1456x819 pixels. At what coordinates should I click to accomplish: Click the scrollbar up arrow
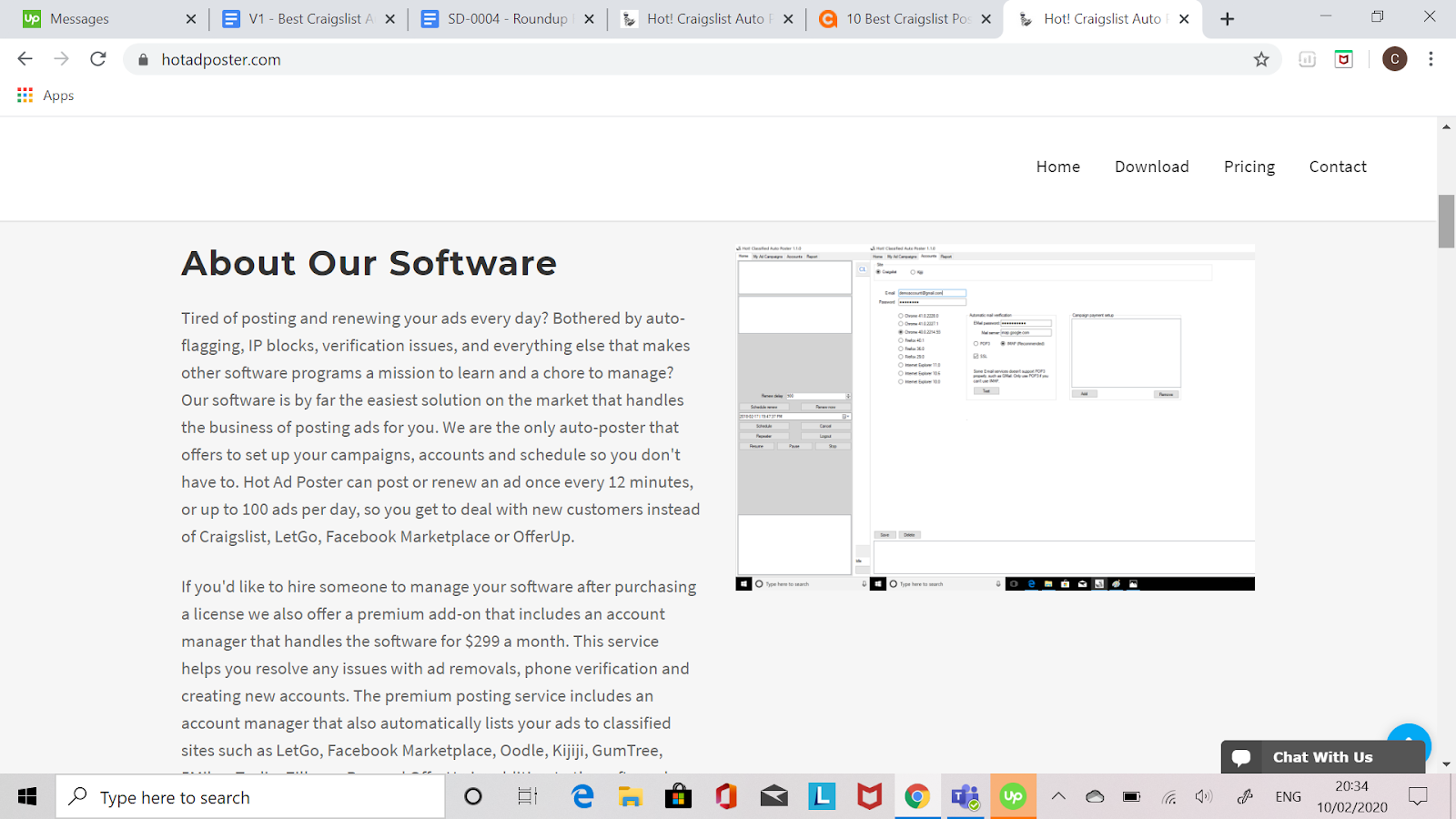pyautogui.click(x=1446, y=126)
